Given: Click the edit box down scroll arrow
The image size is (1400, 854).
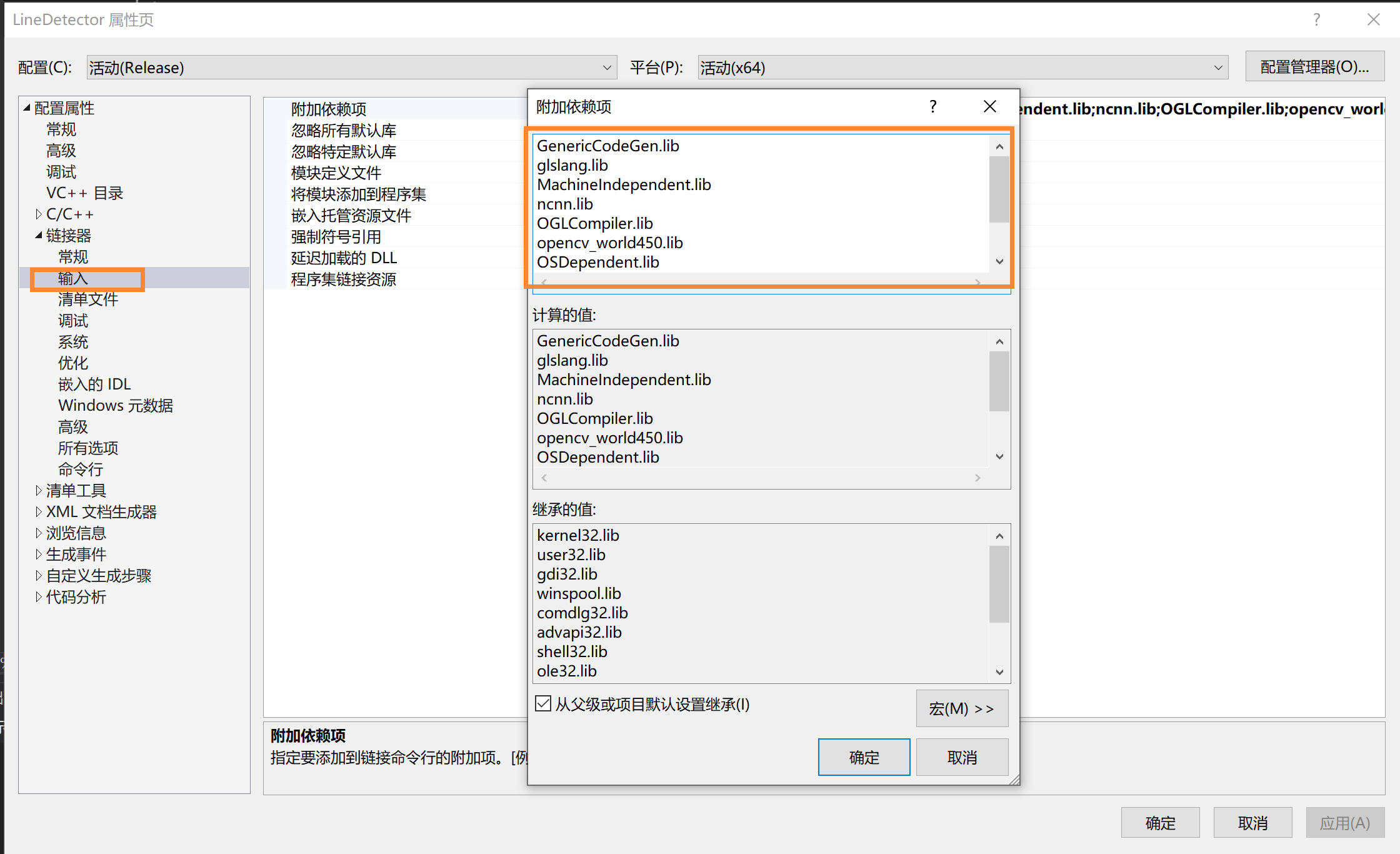Looking at the screenshot, I should pos(999,261).
